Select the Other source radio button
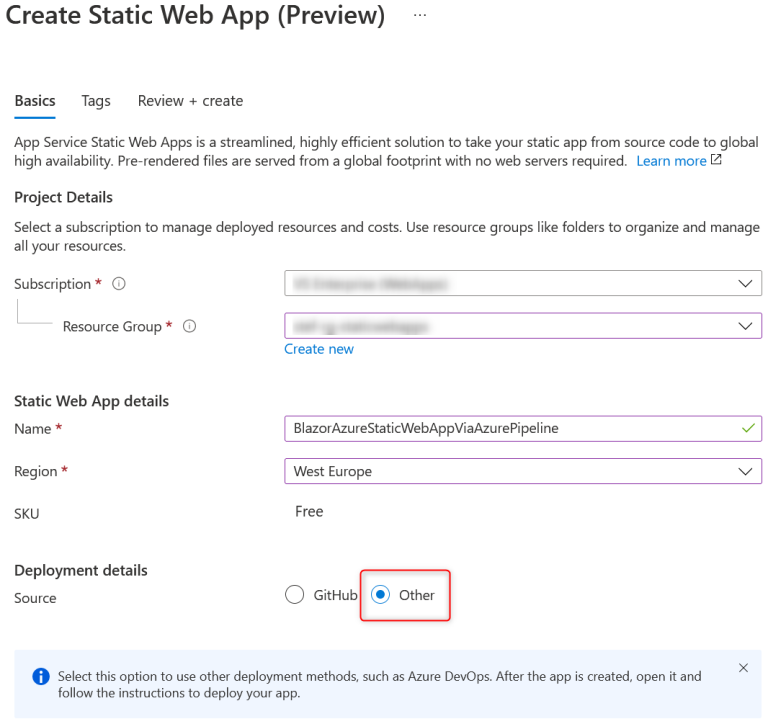Screen dimensions: 768x724 [381, 595]
